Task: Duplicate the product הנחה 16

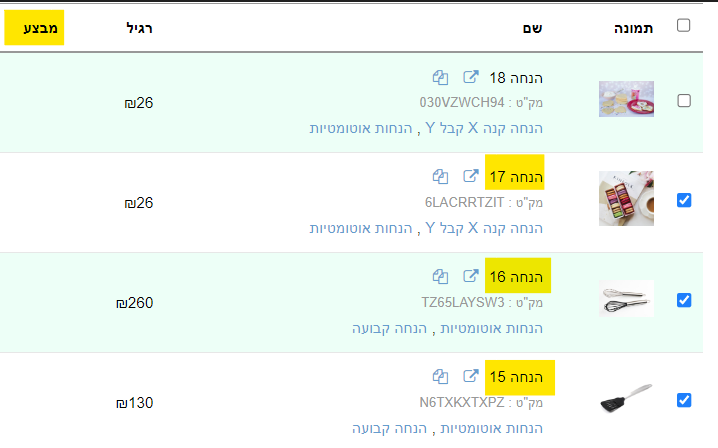Action: coord(440,276)
